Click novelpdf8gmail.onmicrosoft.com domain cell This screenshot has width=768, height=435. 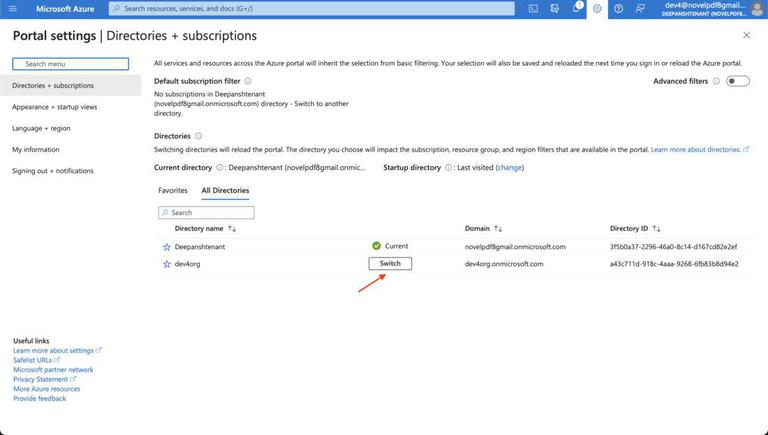(515, 247)
